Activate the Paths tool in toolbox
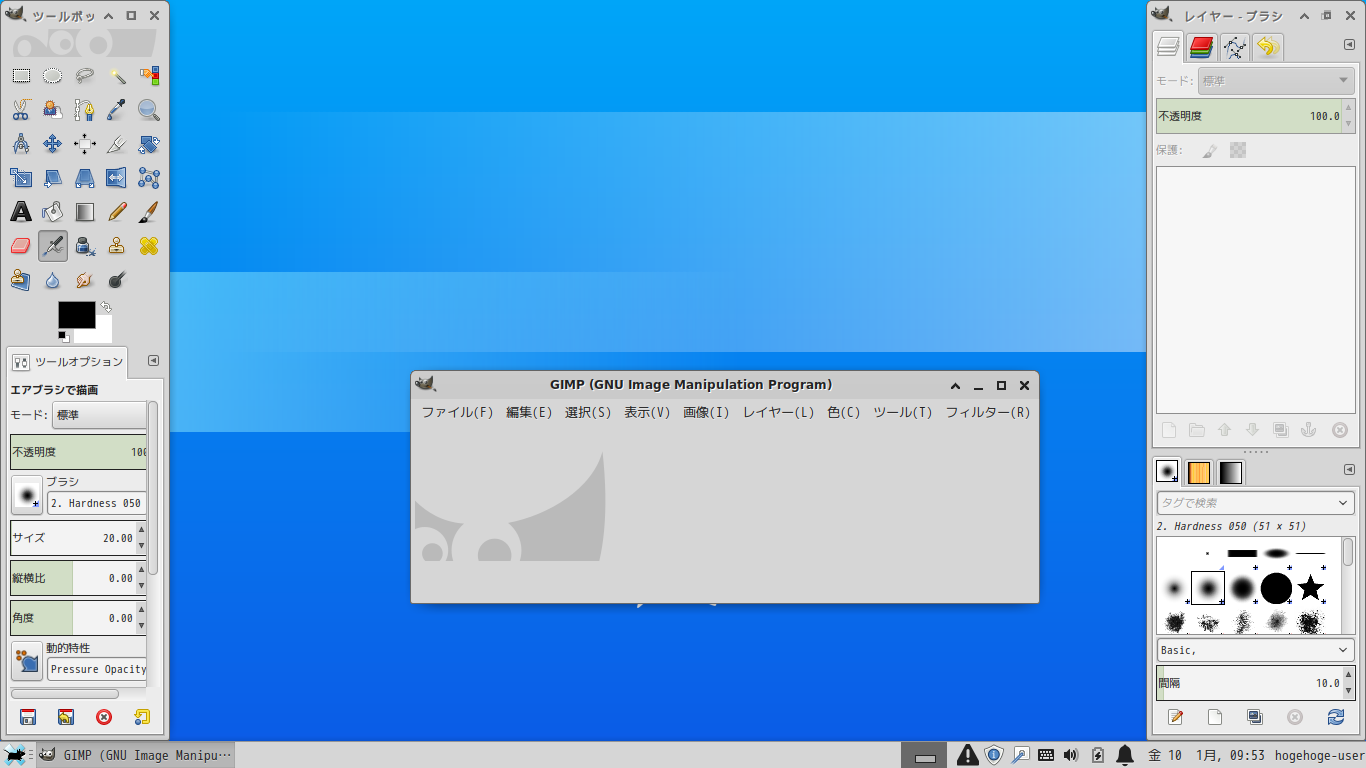The height and width of the screenshot is (768, 1366). pyautogui.click(x=85, y=110)
